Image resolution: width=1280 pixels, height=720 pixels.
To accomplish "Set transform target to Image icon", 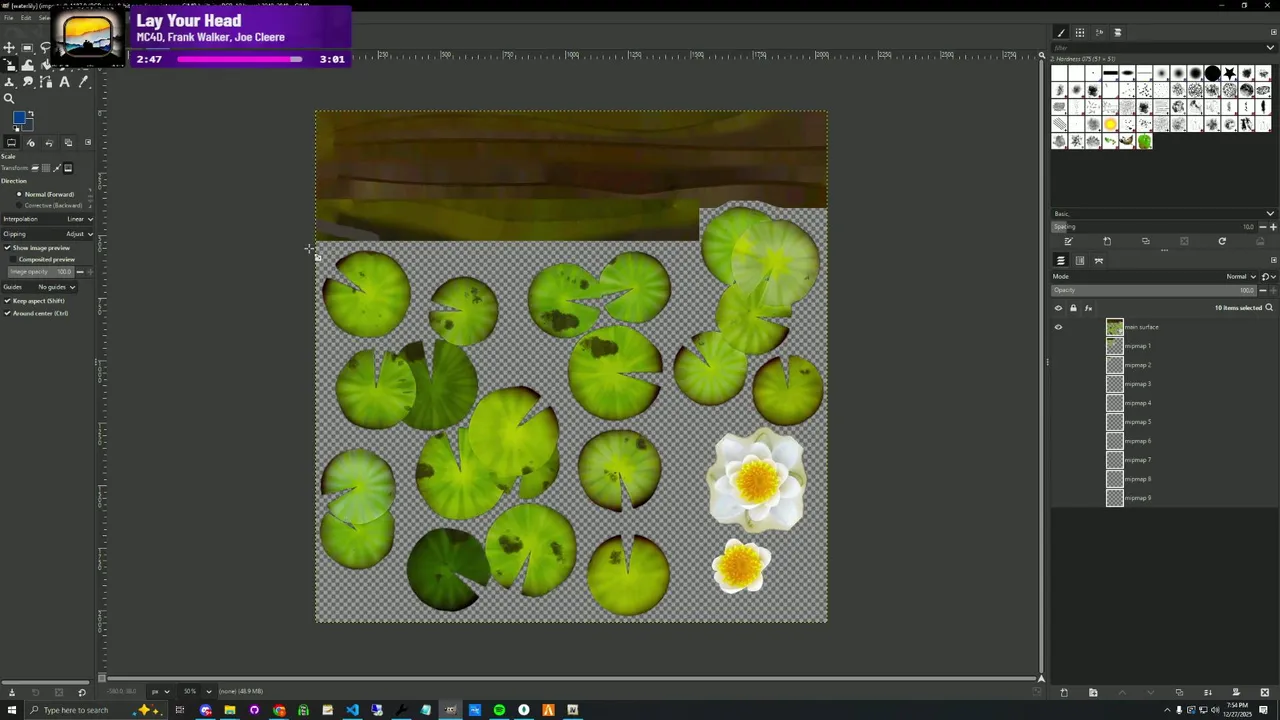I will pyautogui.click(x=68, y=168).
